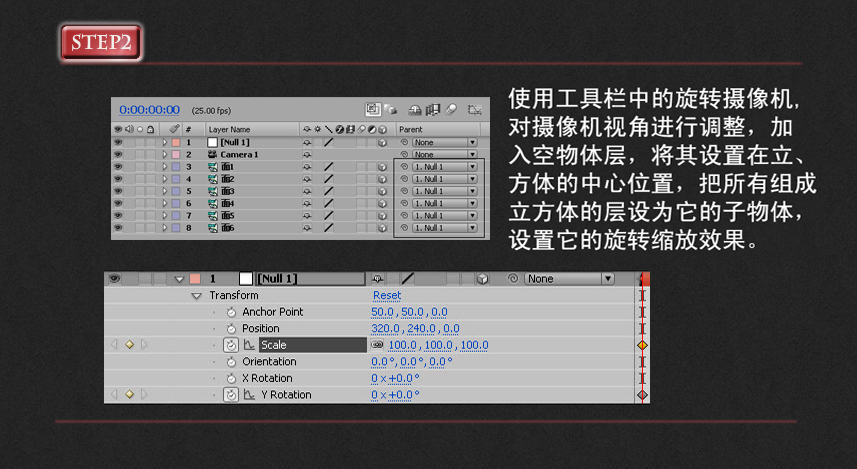Image resolution: width=857 pixels, height=469 pixels.
Task: Click red label color swatch of Null 1
Action: point(176,142)
